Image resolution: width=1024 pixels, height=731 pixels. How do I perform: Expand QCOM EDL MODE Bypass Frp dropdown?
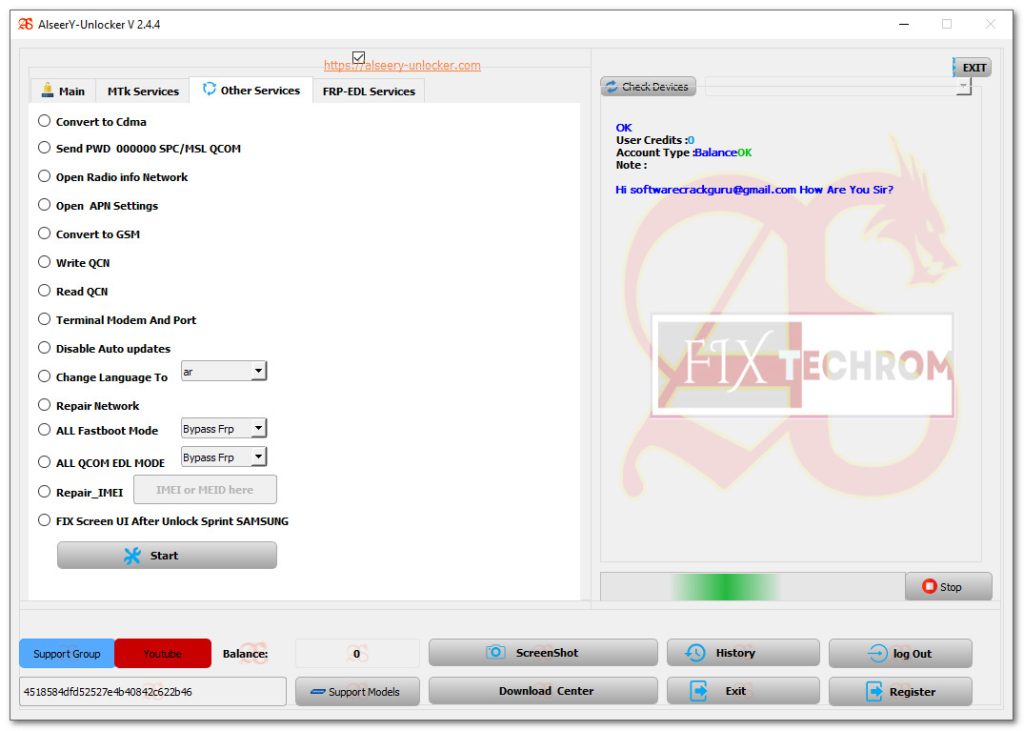point(224,457)
